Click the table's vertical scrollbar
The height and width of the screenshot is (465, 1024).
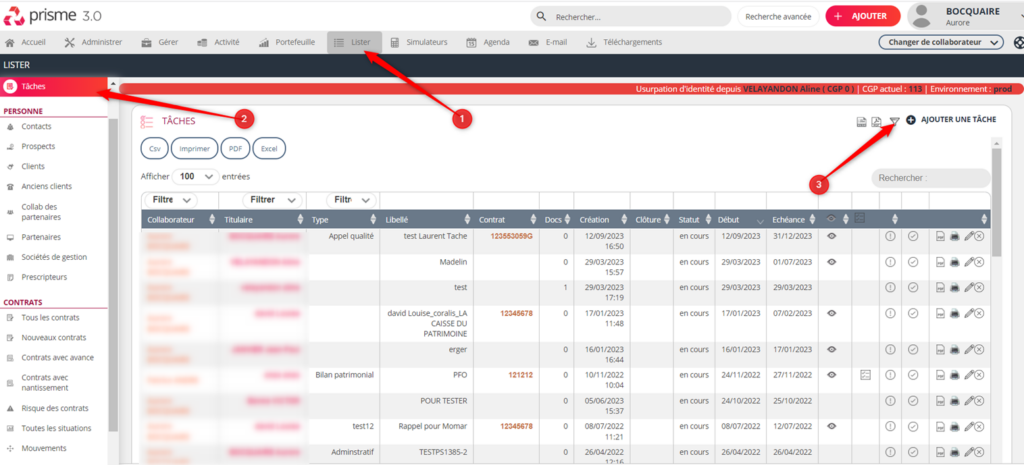995,300
